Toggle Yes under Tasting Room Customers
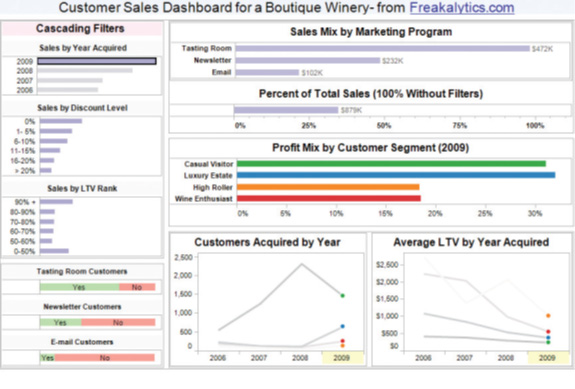The height and width of the screenshot is (389, 575). point(80,287)
